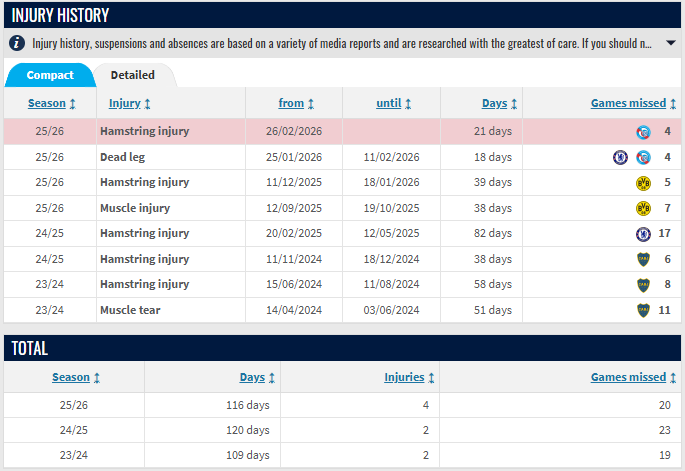Click the Dortmund crest in the Muscle injury row
This screenshot has width=685, height=471.
pyautogui.click(x=643, y=208)
